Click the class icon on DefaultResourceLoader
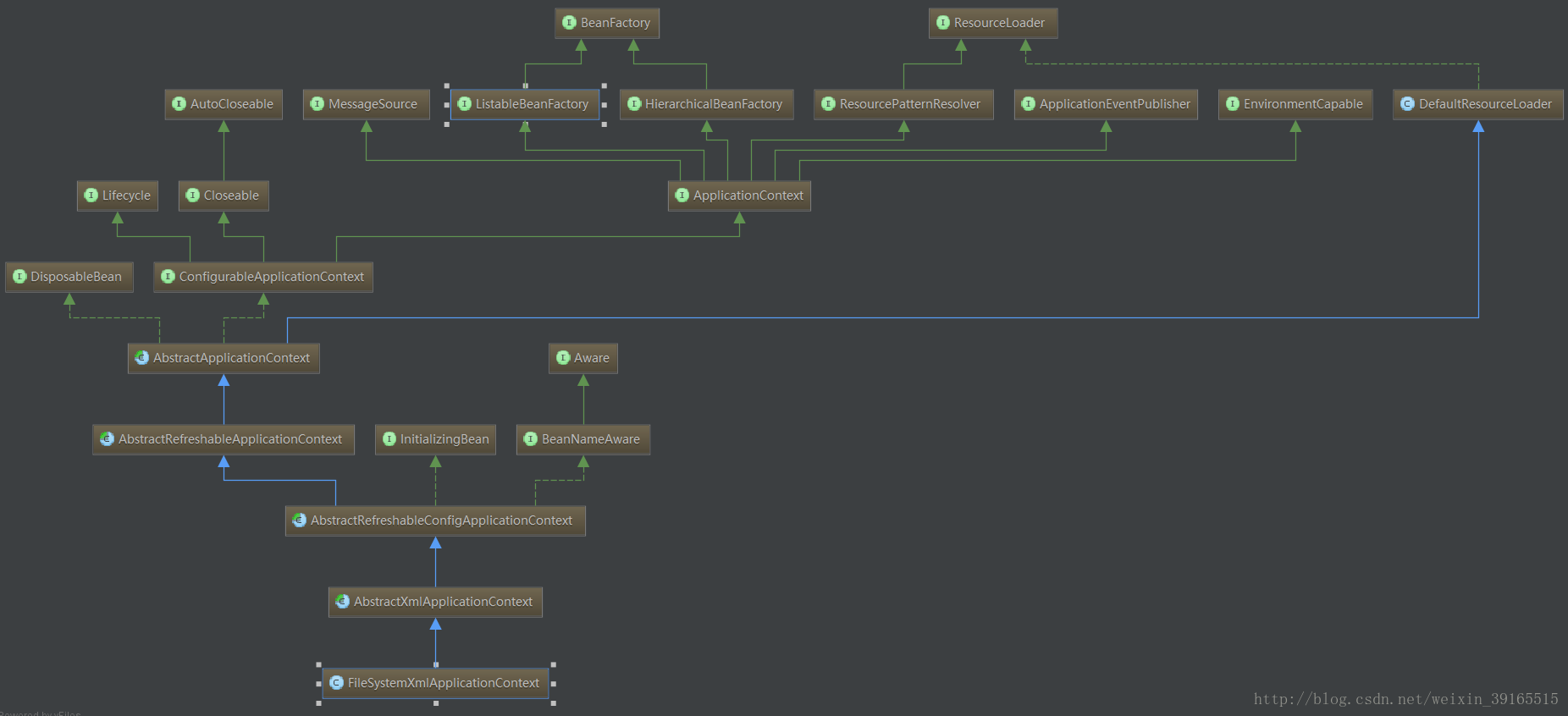 tap(1408, 104)
